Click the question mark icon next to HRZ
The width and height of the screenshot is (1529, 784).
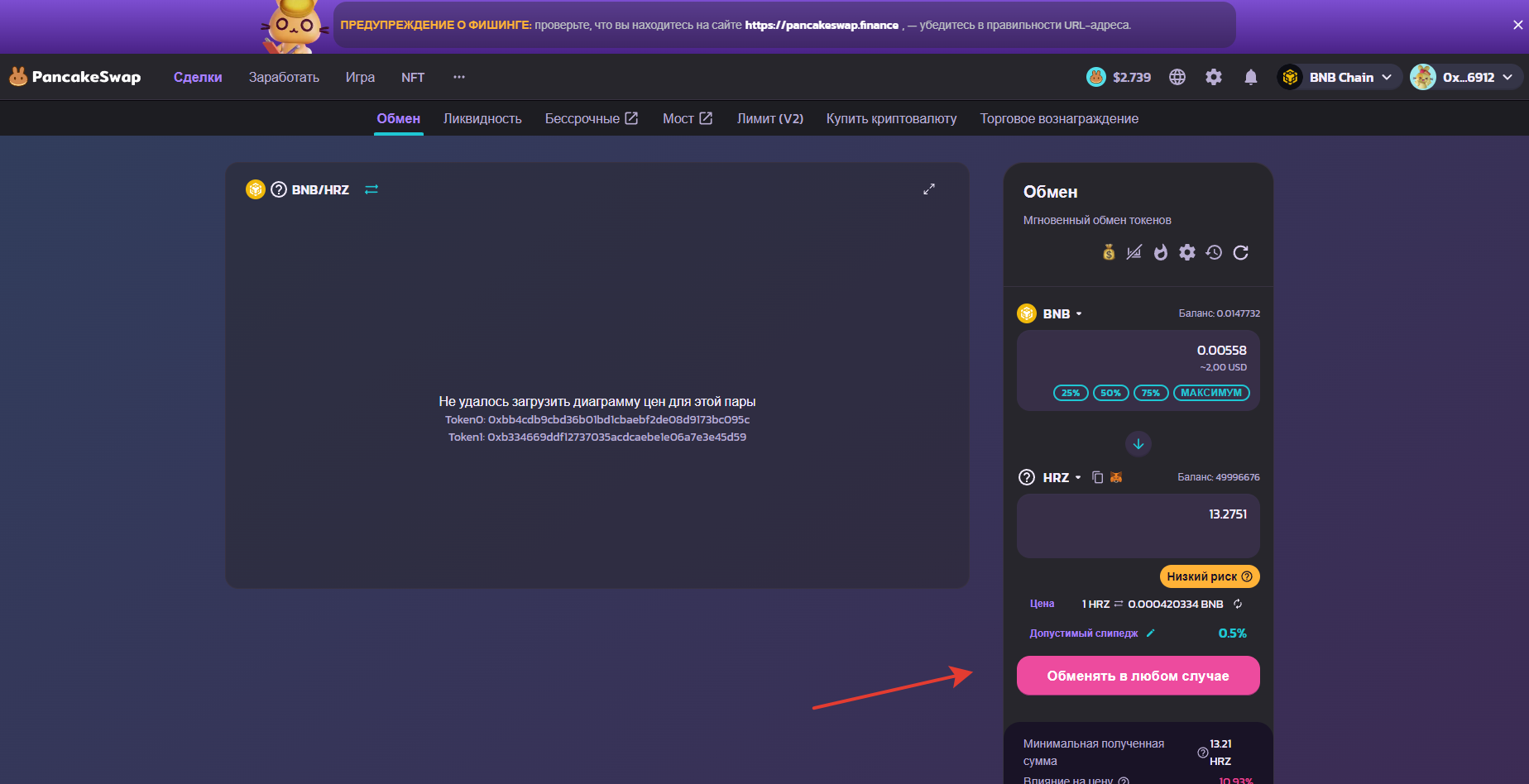1027,477
